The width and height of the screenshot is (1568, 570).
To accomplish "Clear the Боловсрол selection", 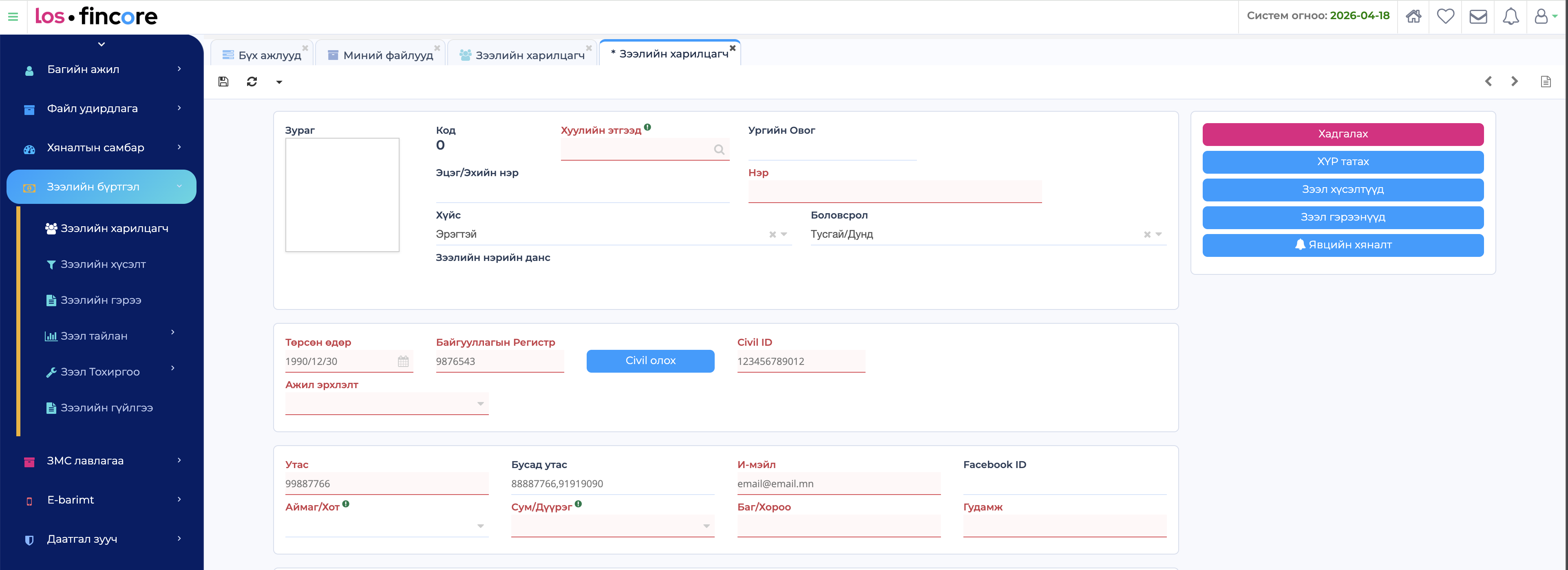I will (1147, 234).
